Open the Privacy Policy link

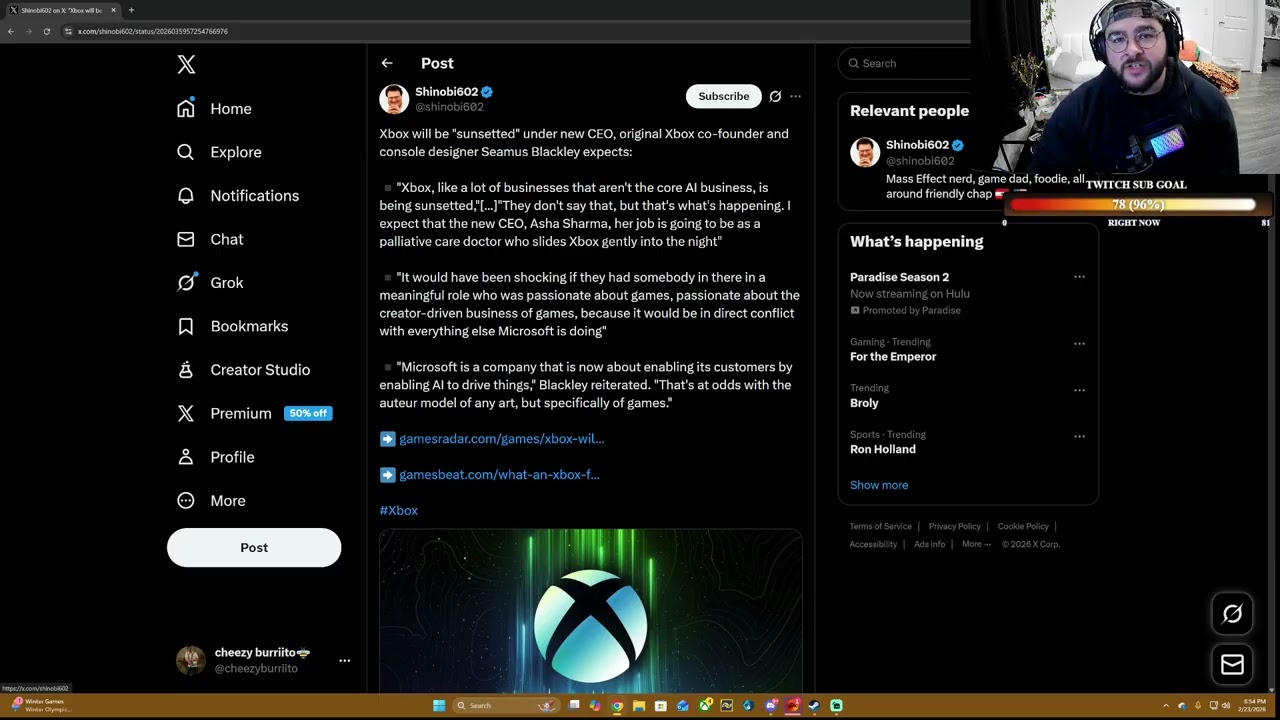point(954,526)
